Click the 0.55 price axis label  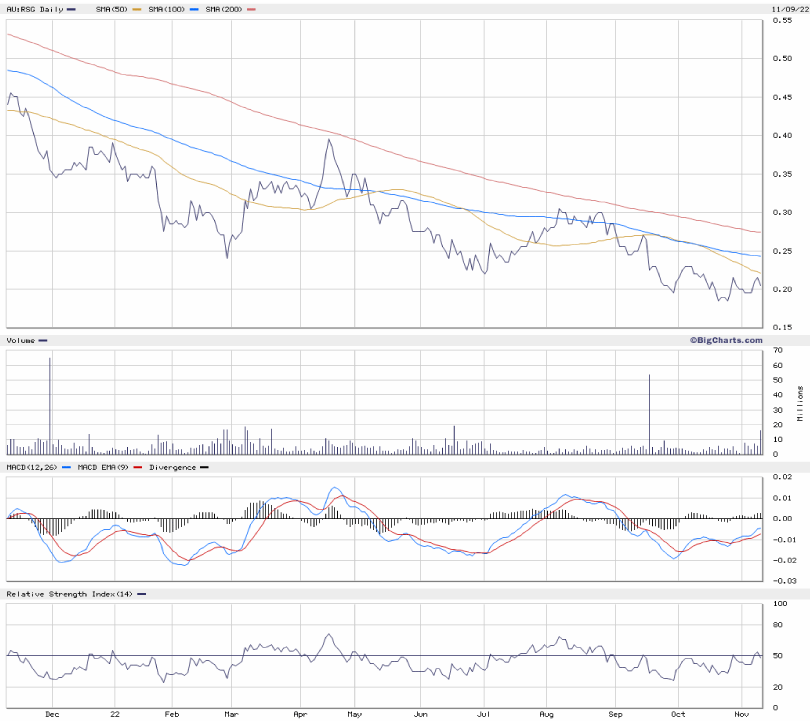click(x=786, y=21)
